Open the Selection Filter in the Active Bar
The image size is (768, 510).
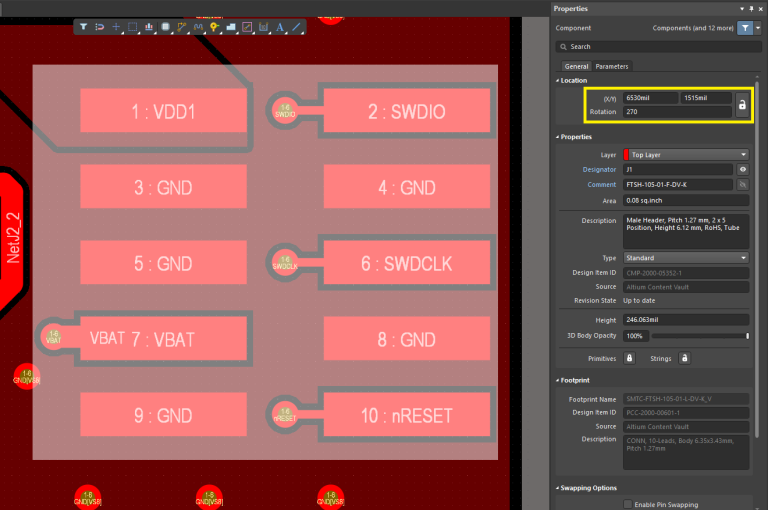point(83,27)
